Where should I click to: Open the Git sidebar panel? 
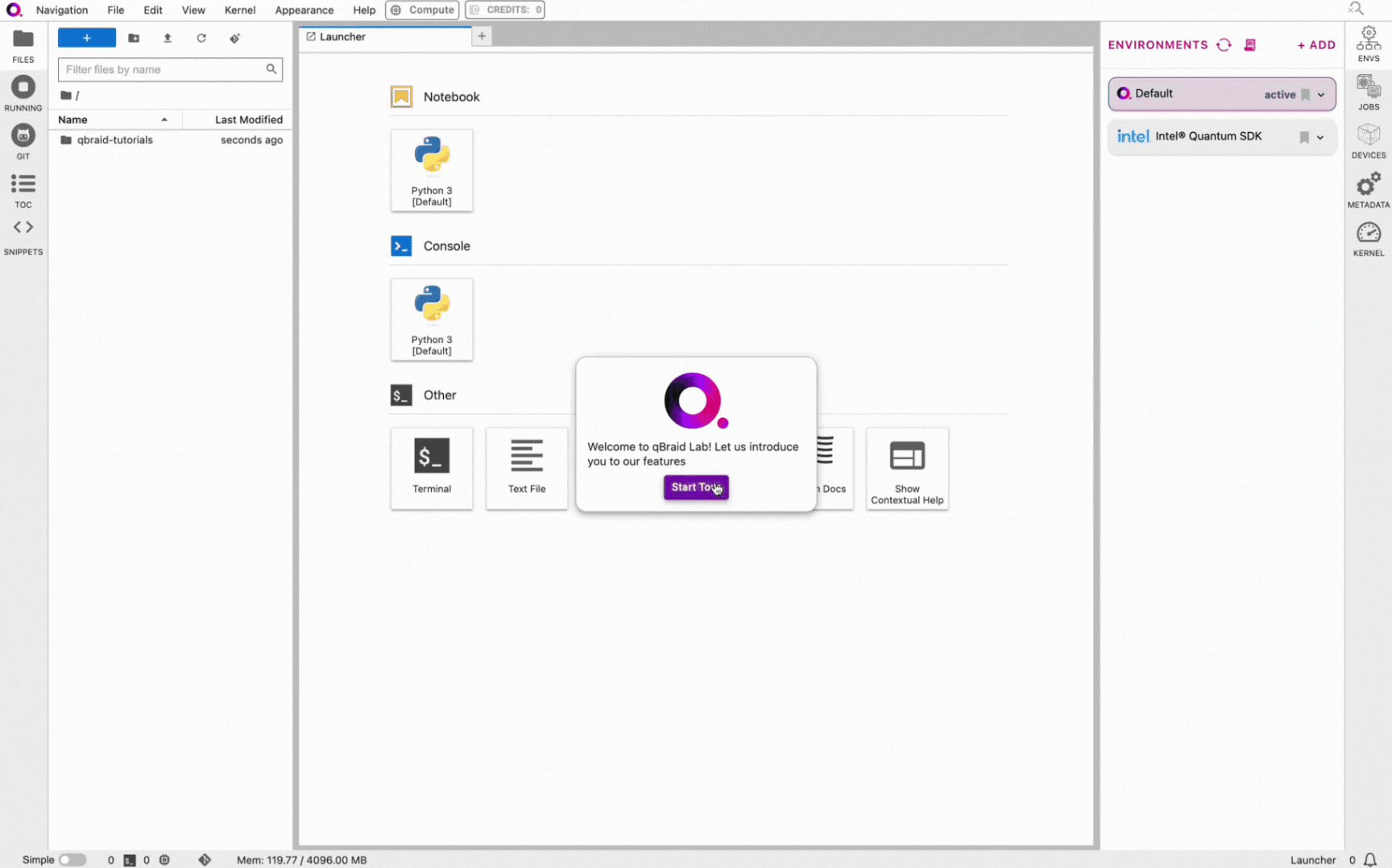click(x=23, y=141)
